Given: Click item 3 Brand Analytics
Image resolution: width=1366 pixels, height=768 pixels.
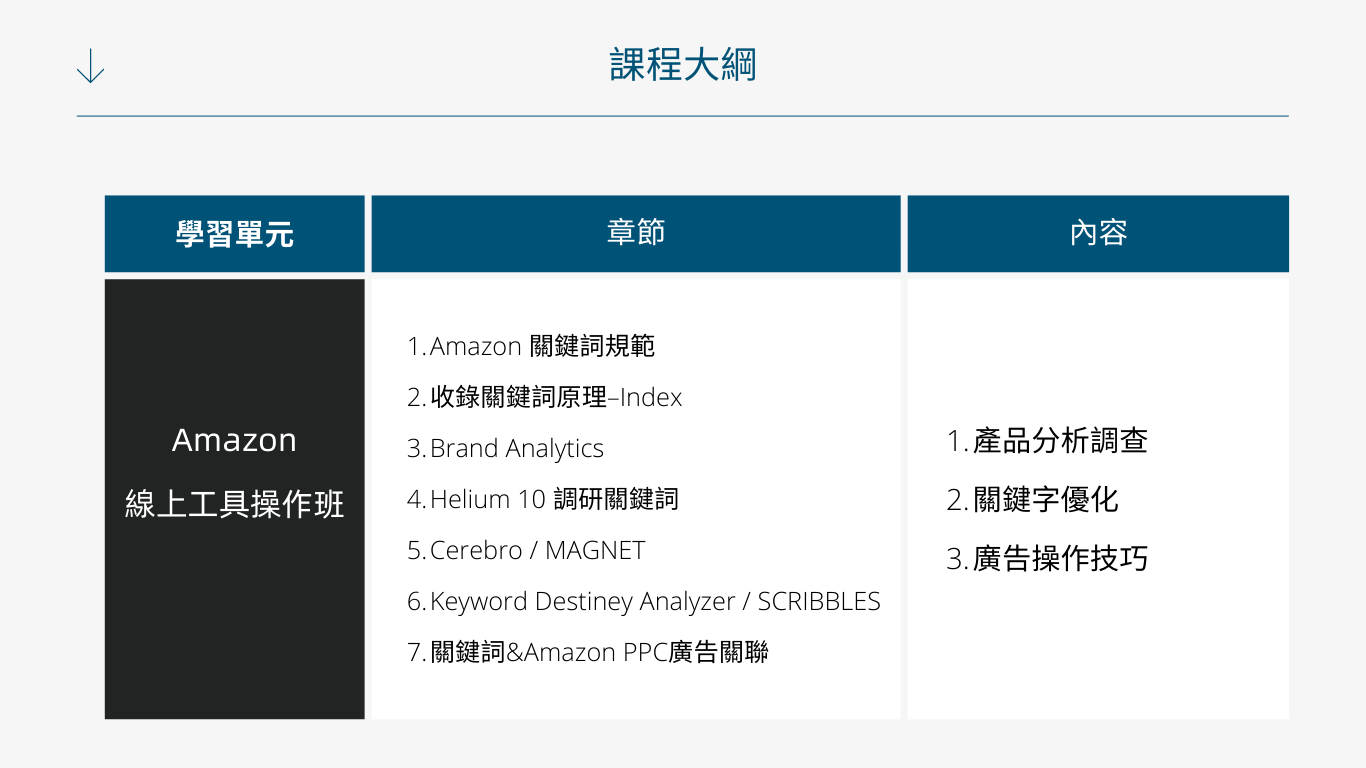Looking at the screenshot, I should 506,448.
